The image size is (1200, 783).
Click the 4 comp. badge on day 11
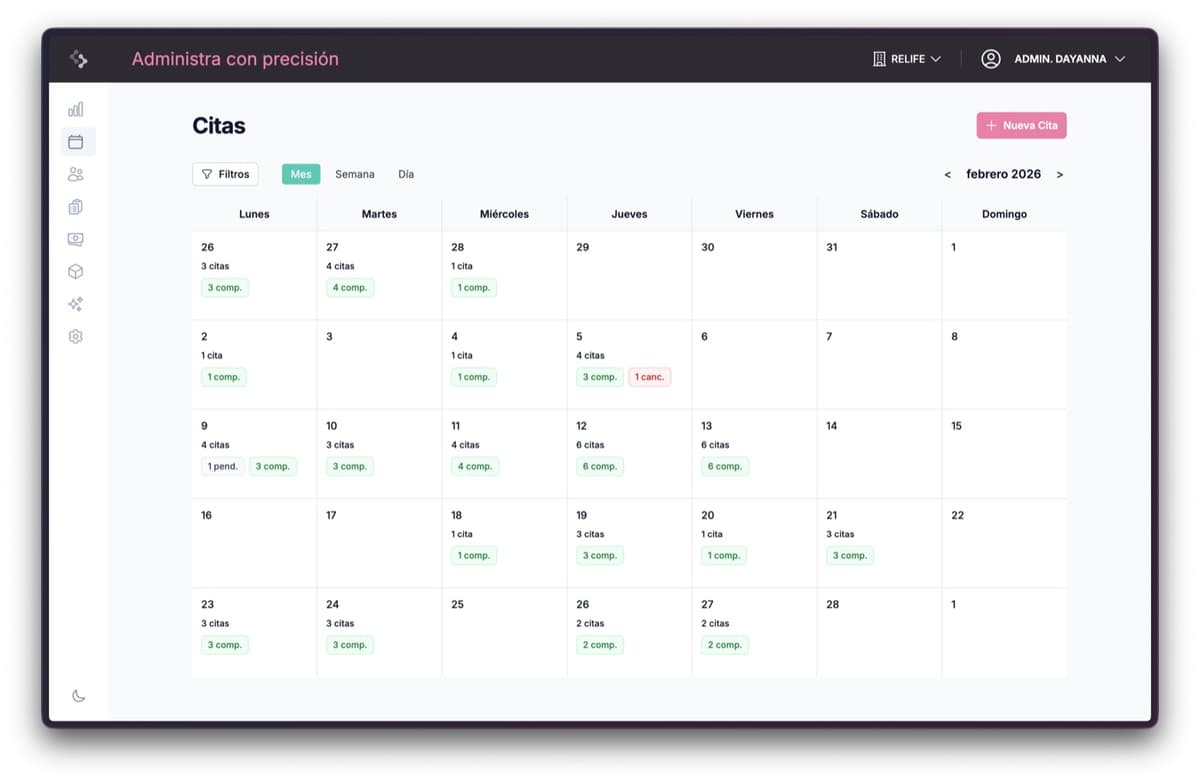(475, 466)
